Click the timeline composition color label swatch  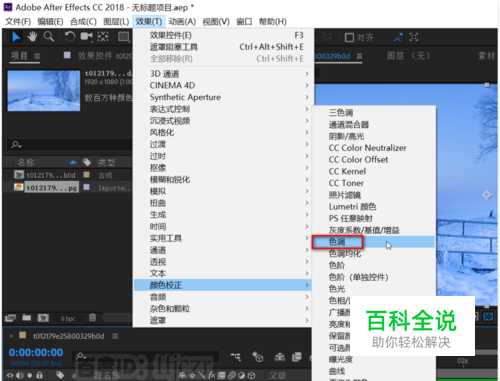[x=23, y=335]
